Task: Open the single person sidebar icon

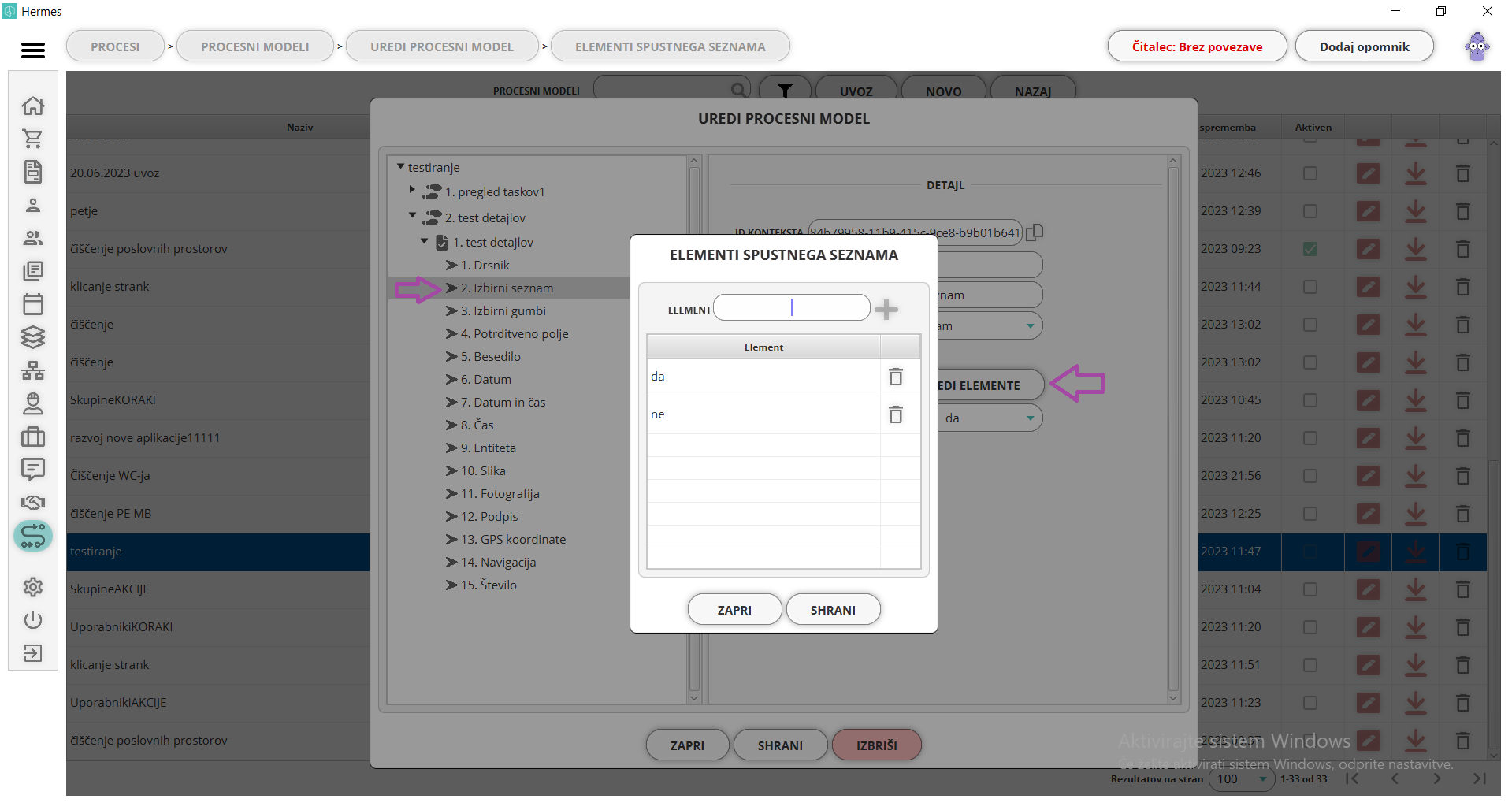Action: click(x=33, y=205)
